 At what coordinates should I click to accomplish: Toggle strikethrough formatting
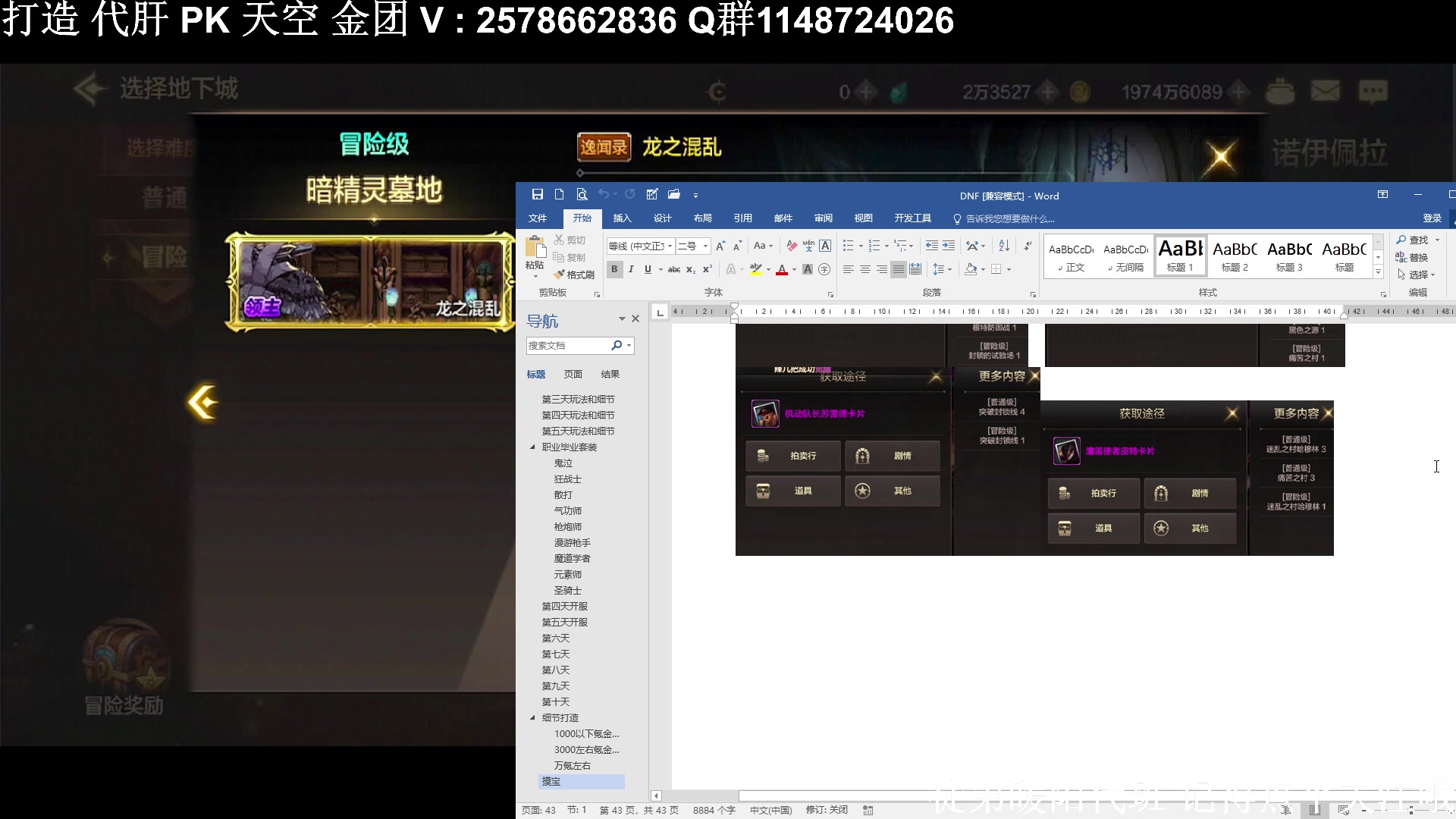click(x=674, y=269)
